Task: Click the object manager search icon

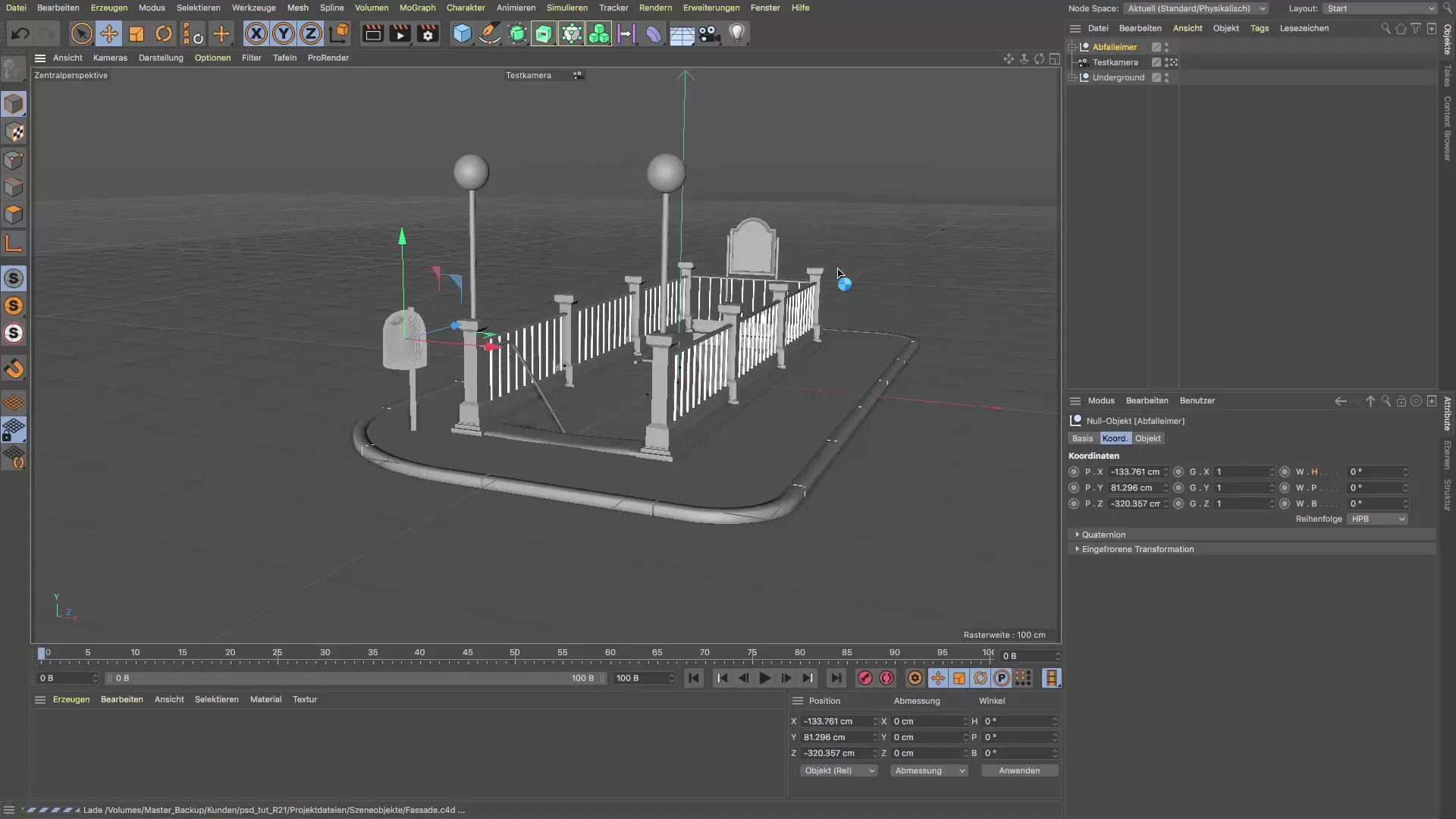Action: pyautogui.click(x=1385, y=28)
